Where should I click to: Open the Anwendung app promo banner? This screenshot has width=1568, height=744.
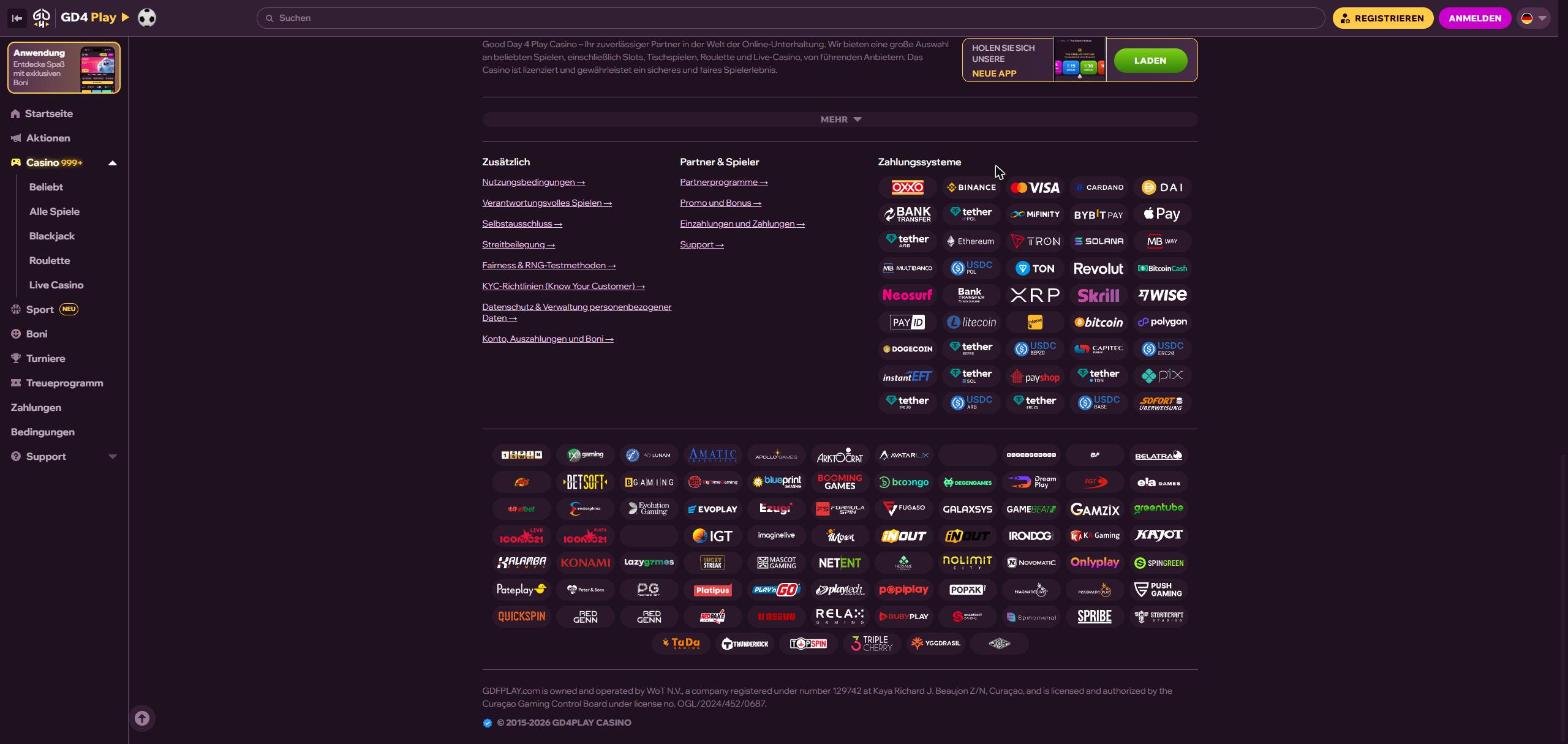[x=64, y=68]
